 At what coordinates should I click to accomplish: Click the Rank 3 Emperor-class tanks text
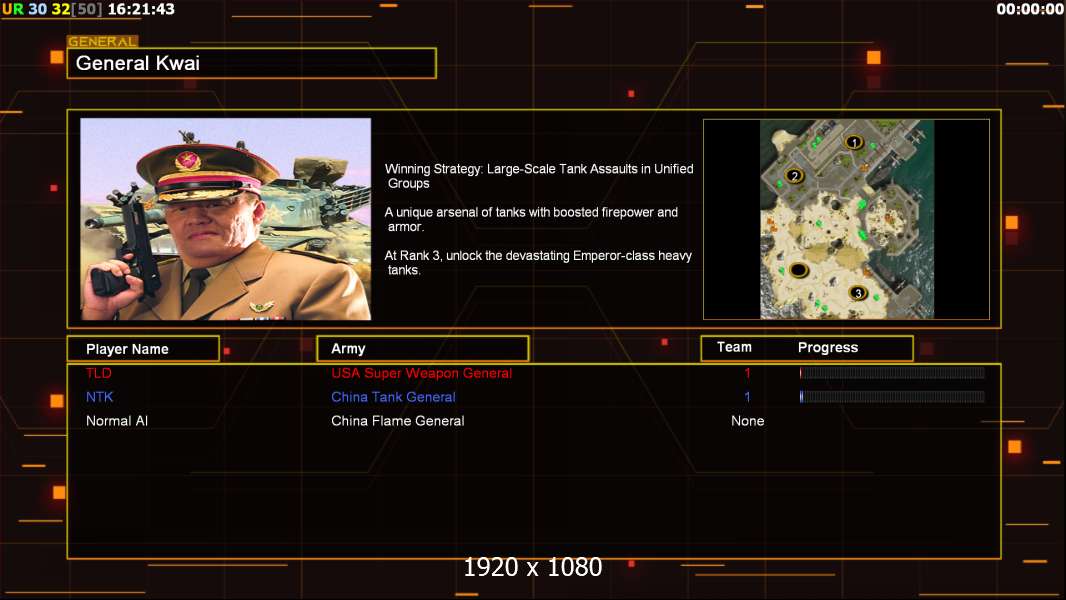(x=538, y=262)
